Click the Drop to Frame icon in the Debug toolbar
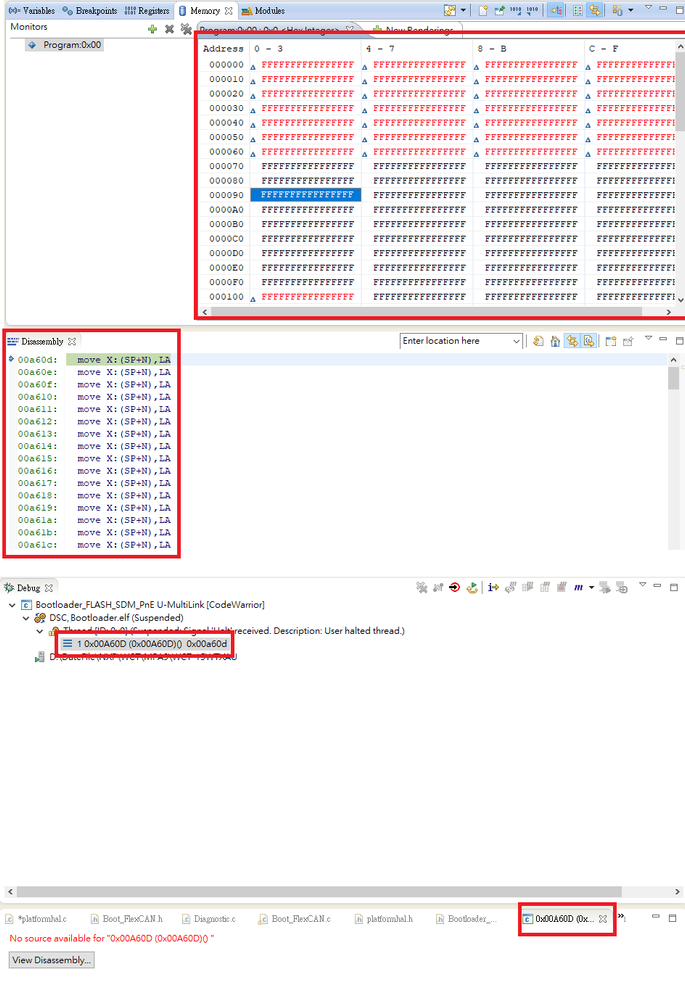This screenshot has width=685, height=998. click(604, 587)
